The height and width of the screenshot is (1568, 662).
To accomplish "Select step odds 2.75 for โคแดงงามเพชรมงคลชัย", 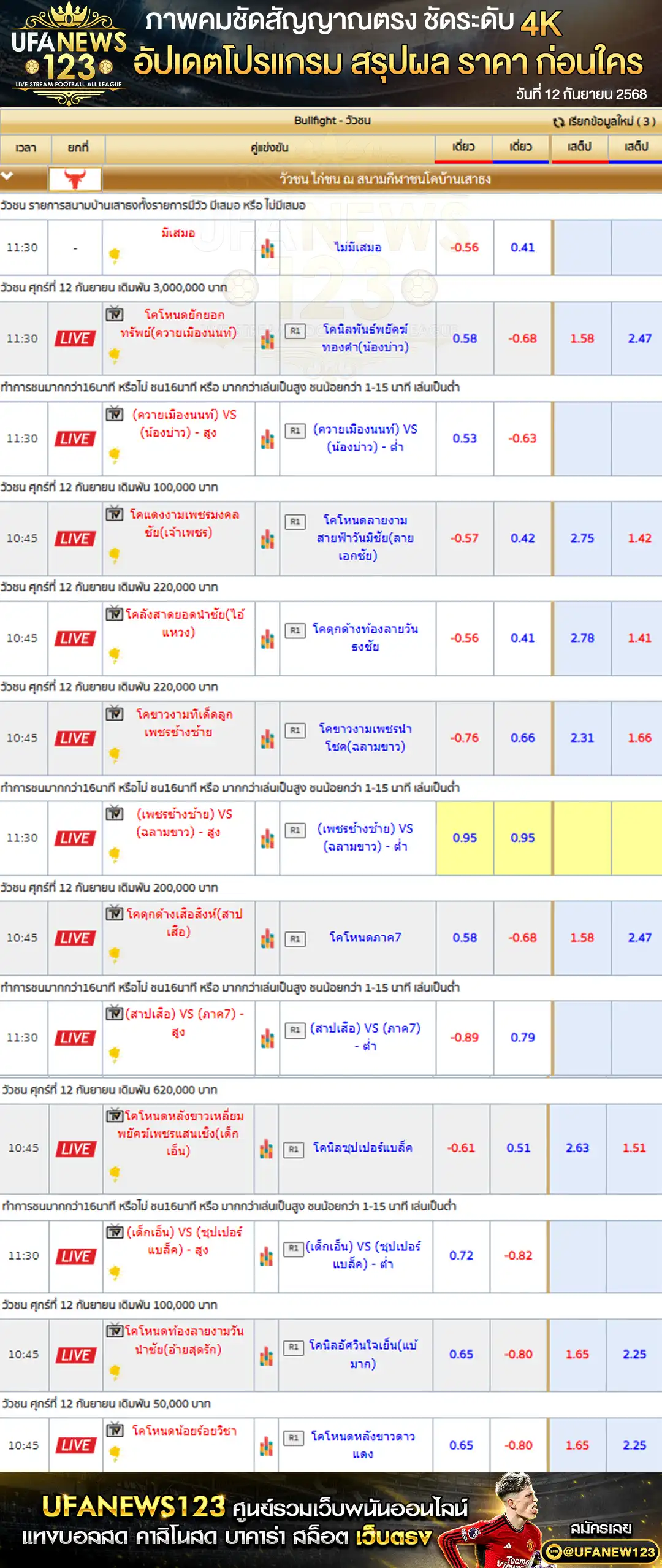I will (582, 538).
